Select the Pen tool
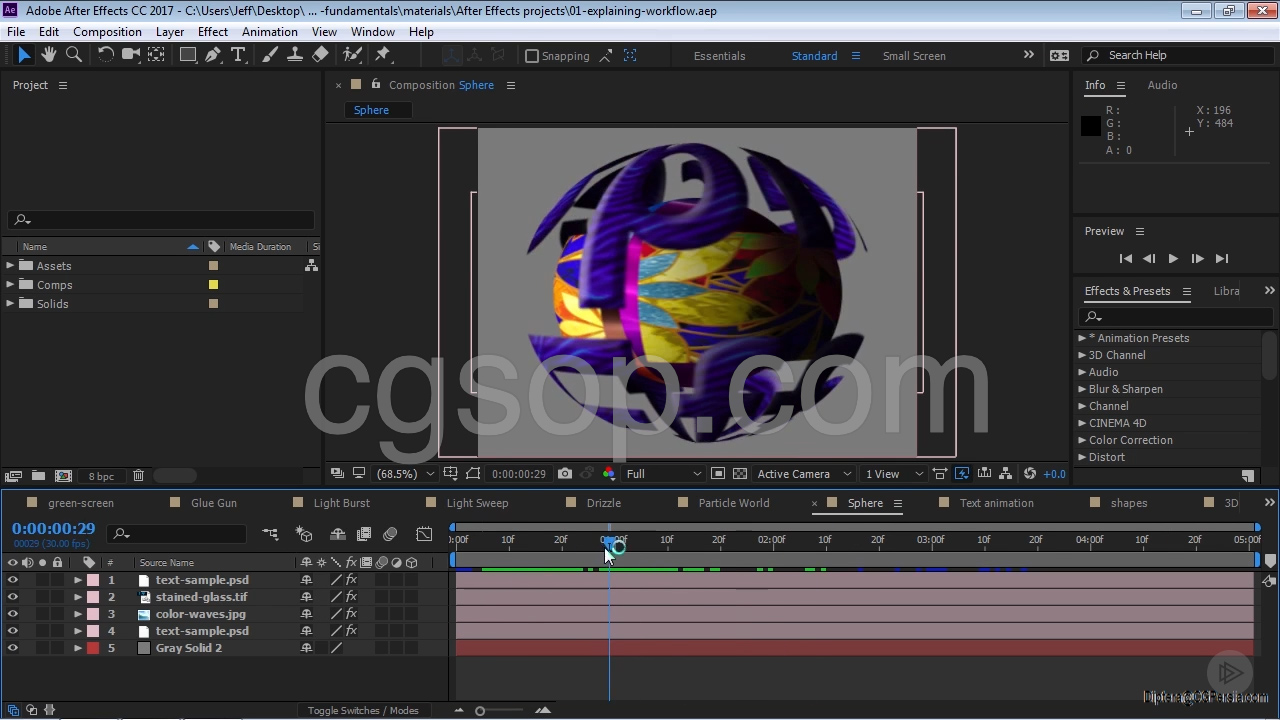The image size is (1280, 720). (x=213, y=55)
